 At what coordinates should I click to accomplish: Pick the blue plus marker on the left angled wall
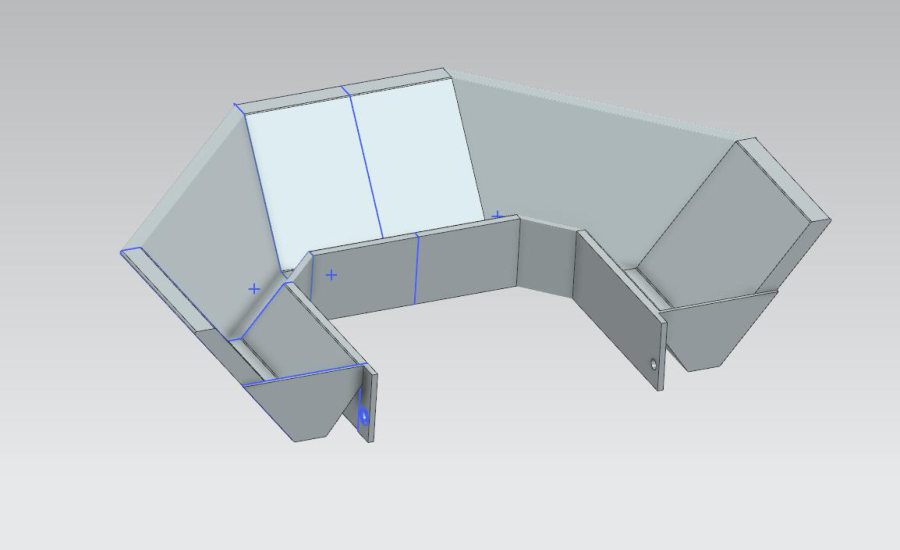click(x=254, y=289)
